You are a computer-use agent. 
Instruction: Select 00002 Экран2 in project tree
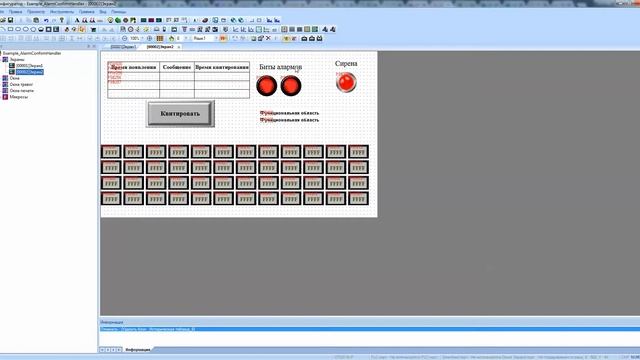click(x=29, y=72)
